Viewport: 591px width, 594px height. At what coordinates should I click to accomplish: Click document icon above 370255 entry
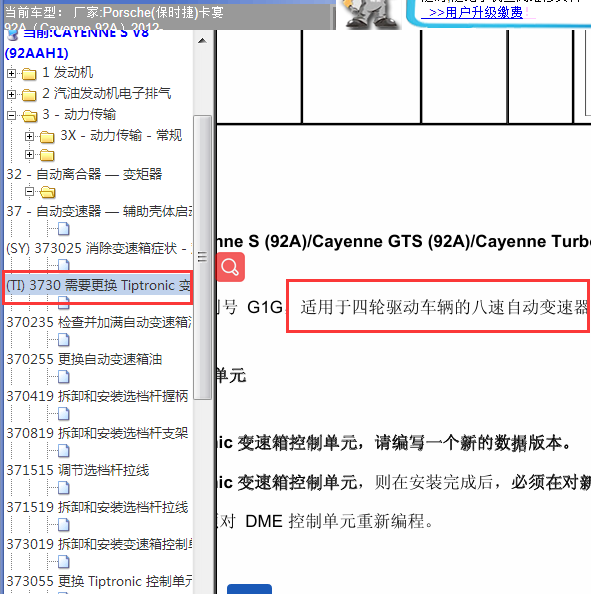point(64,339)
